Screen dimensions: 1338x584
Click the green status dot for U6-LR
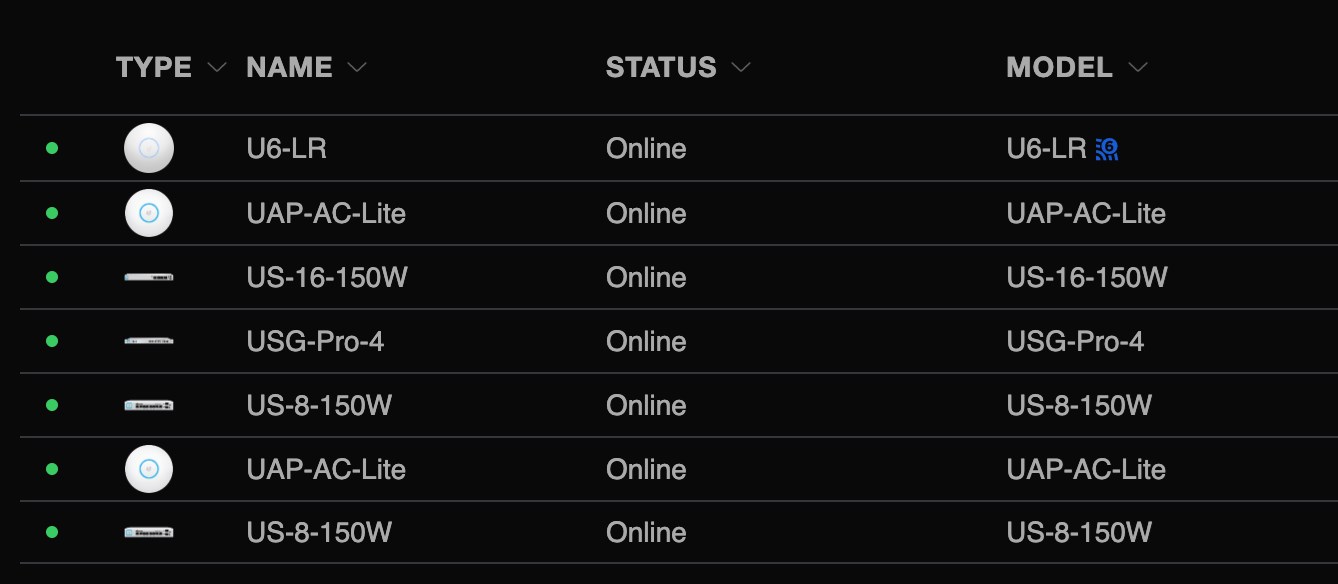tap(52, 149)
